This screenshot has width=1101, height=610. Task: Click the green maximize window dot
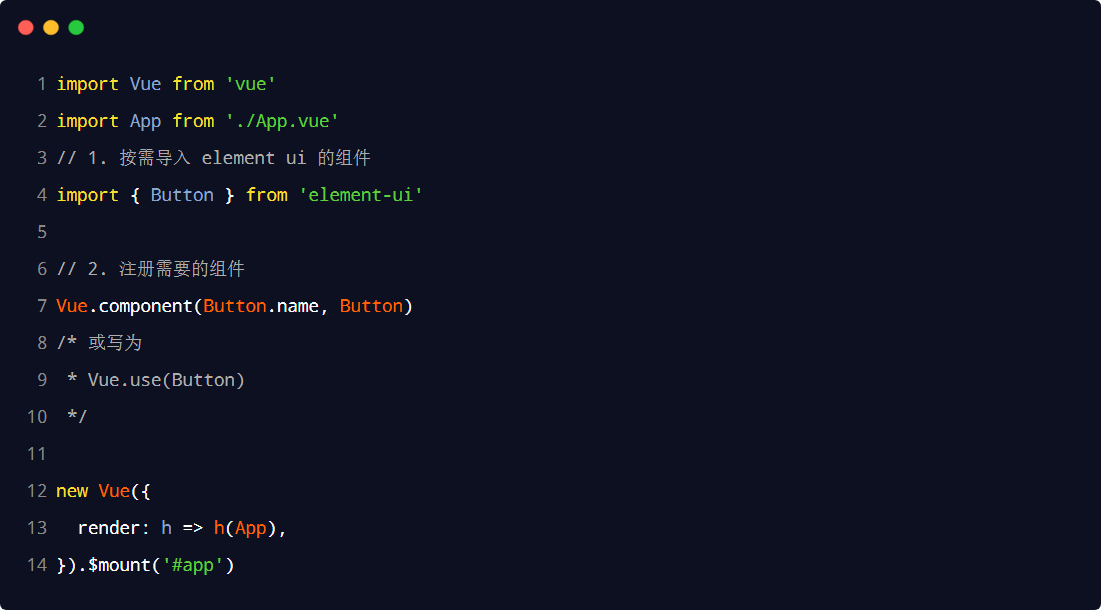point(77,27)
